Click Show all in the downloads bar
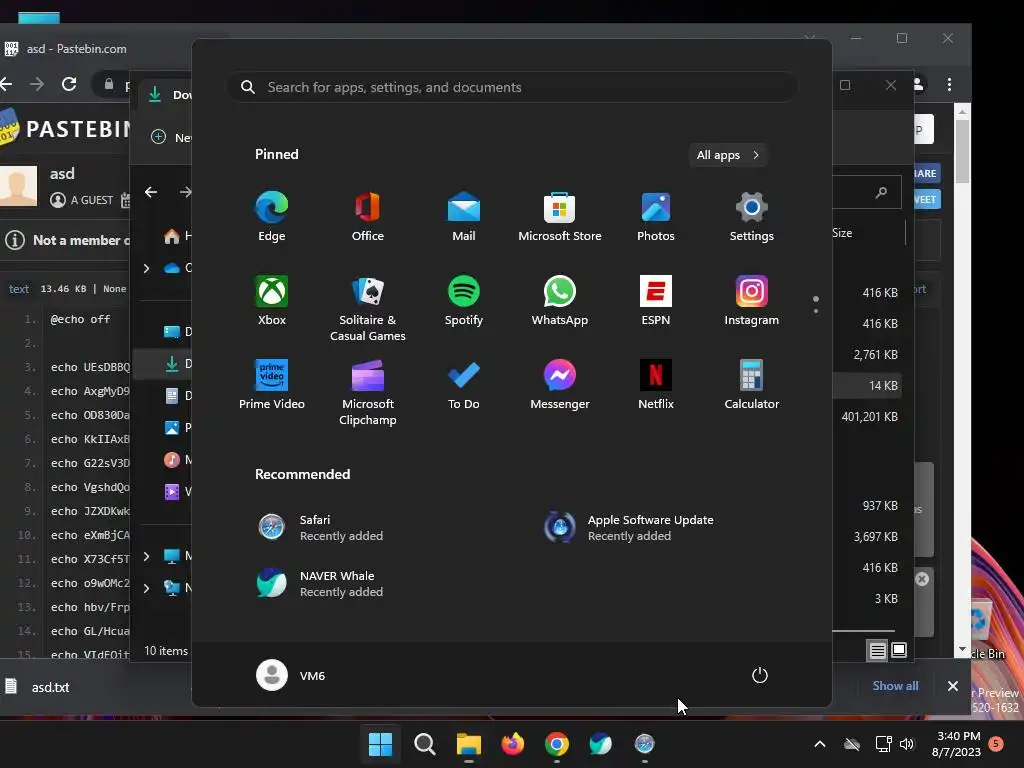The image size is (1024, 768). [x=895, y=686]
